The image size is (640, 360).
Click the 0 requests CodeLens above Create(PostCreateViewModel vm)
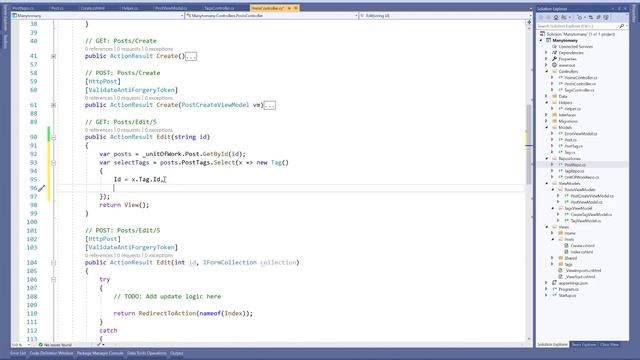129,98
